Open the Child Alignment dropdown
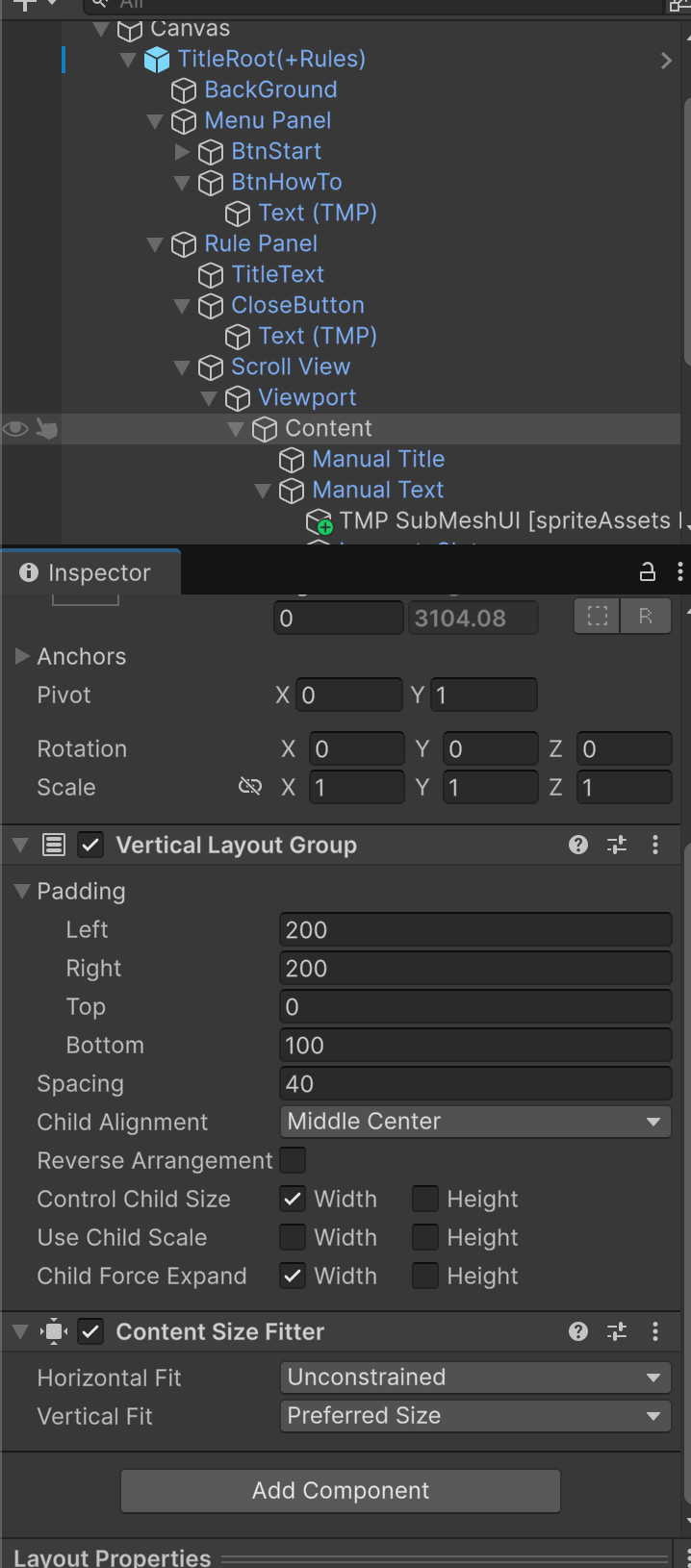 [x=475, y=1122]
